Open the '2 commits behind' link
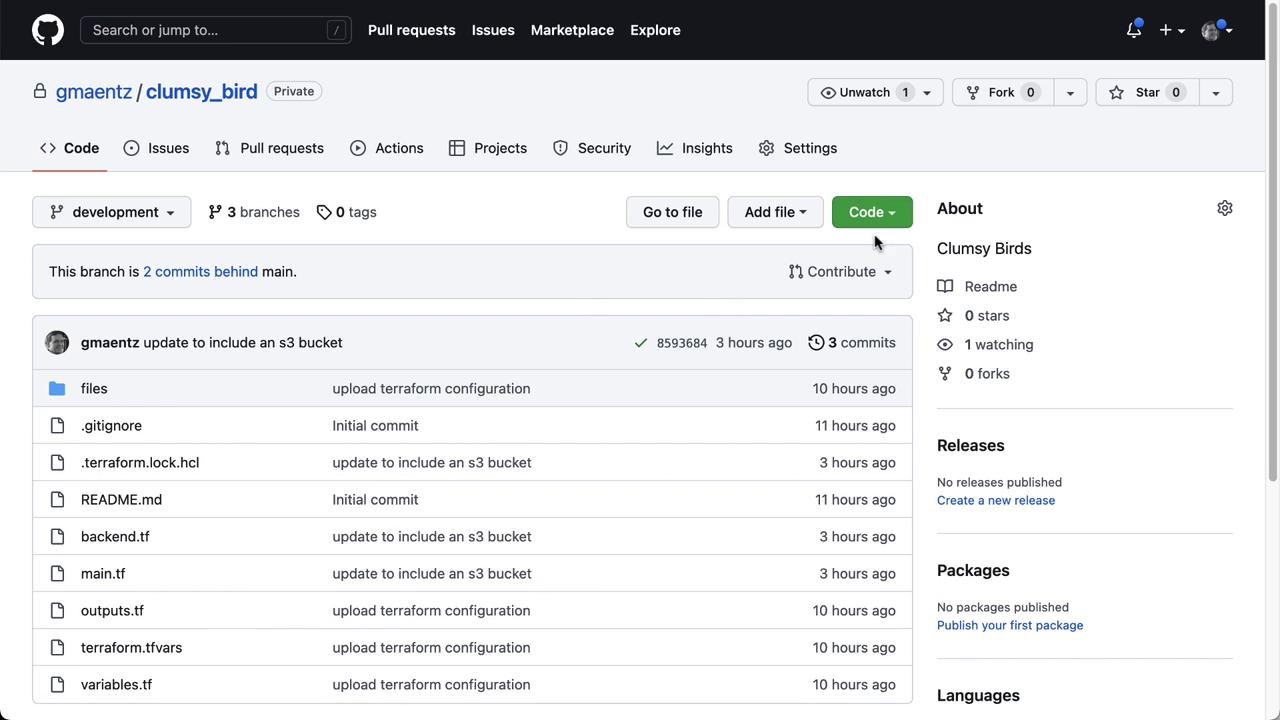 200,272
